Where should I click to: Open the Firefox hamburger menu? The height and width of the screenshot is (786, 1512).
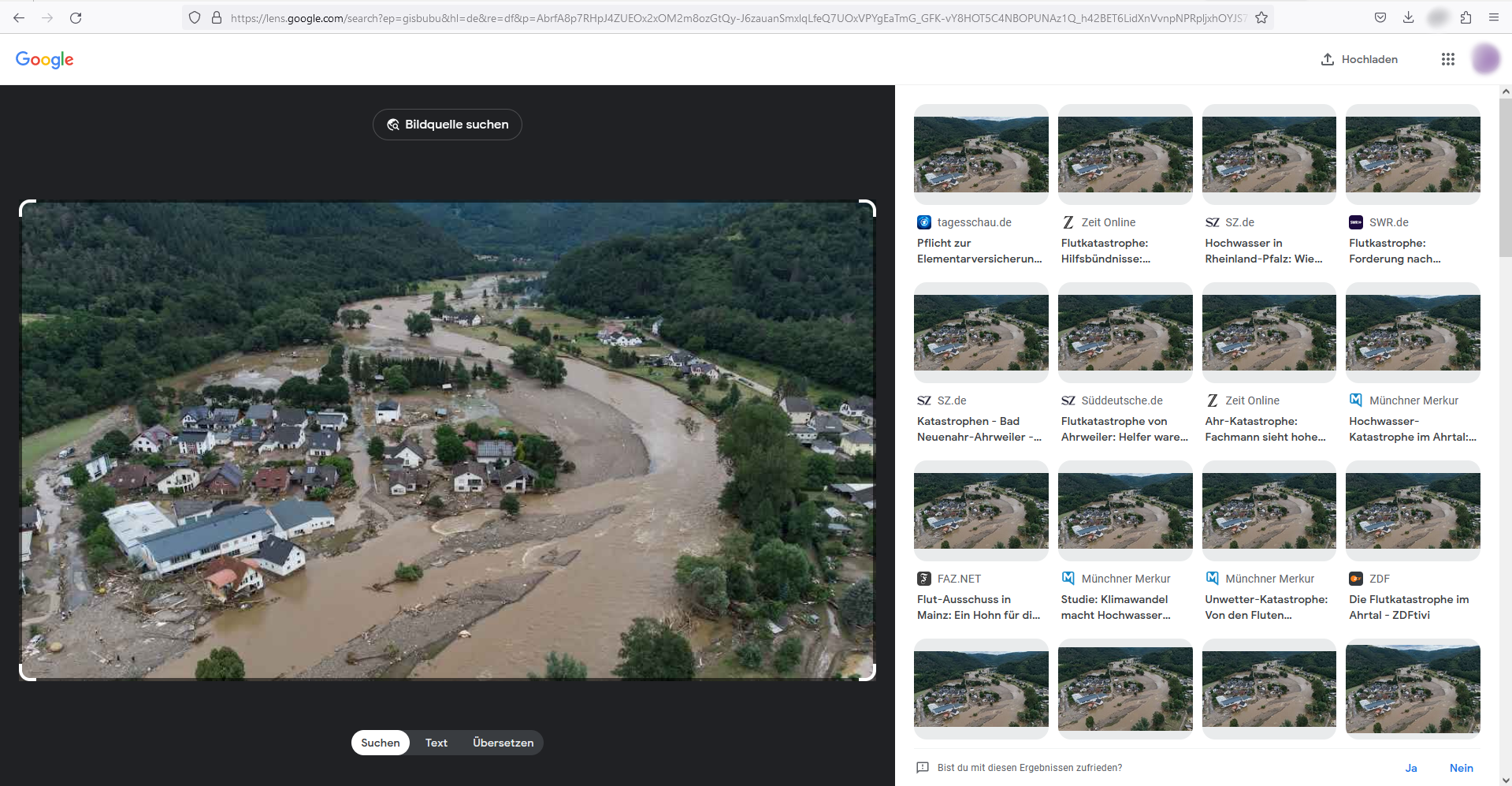1494,17
